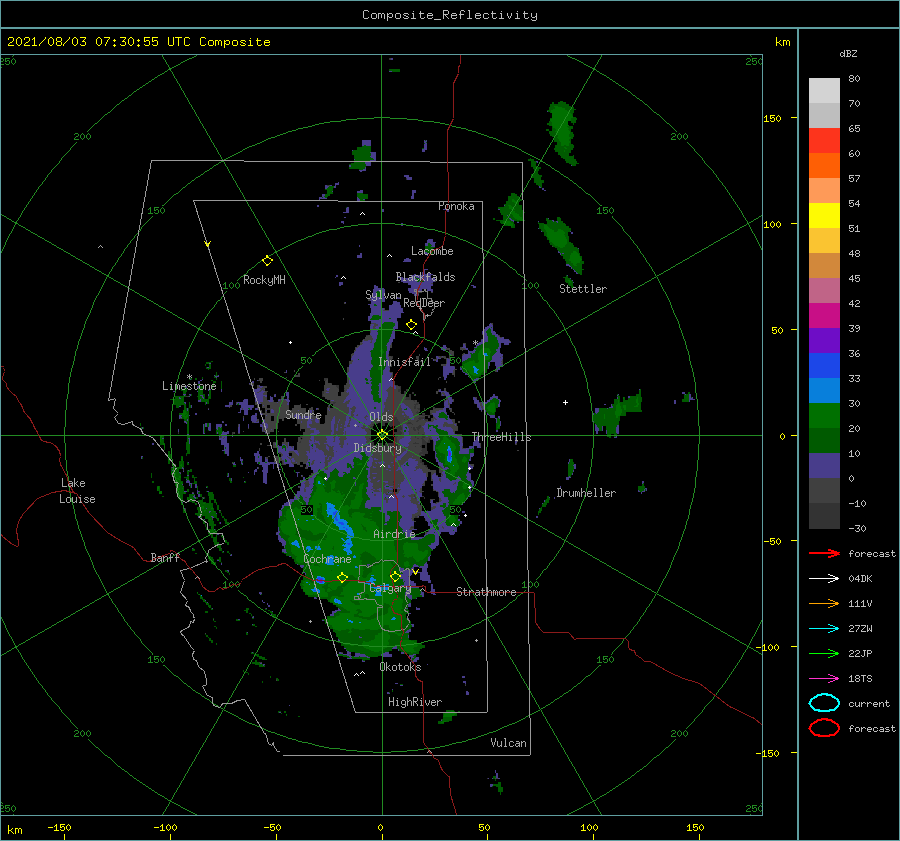Click the cyan current ellipse legend icon
The width and height of the screenshot is (900, 841).
click(x=824, y=703)
